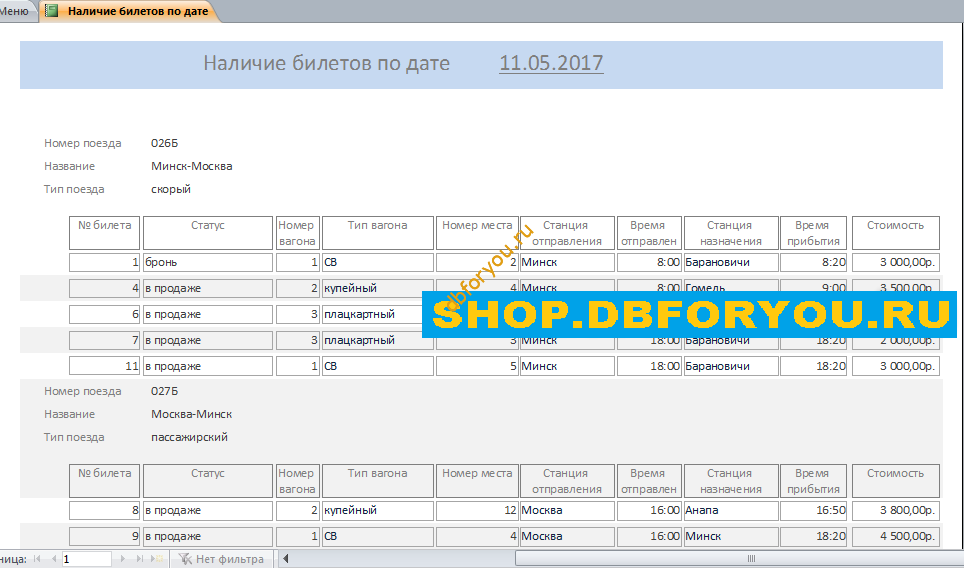
Task: Click the 'Номер поезда' label of train 026Б
Action: tap(82, 143)
